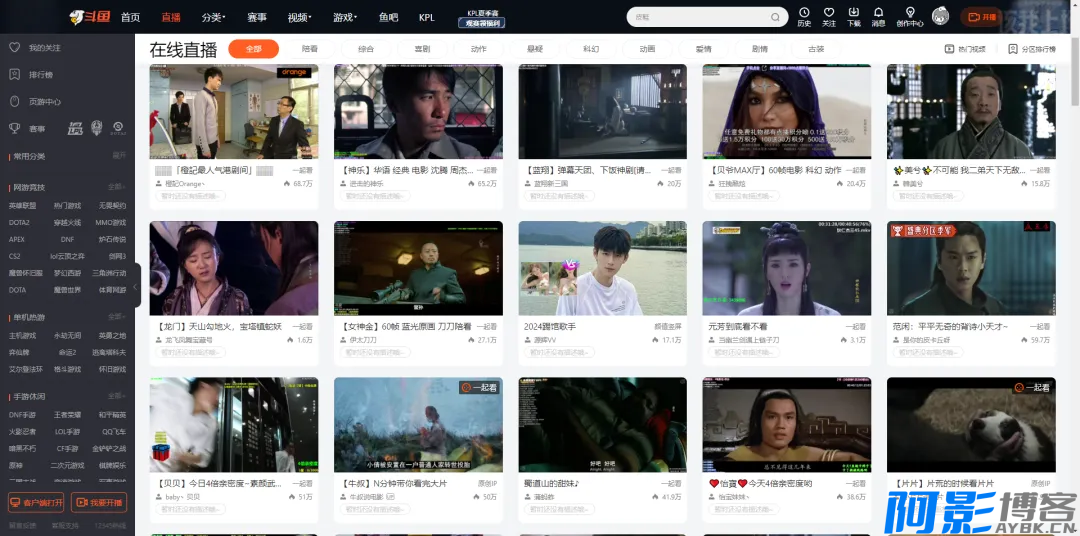Select the 动画 category filter
This screenshot has height=536, width=1080.
tap(647, 49)
